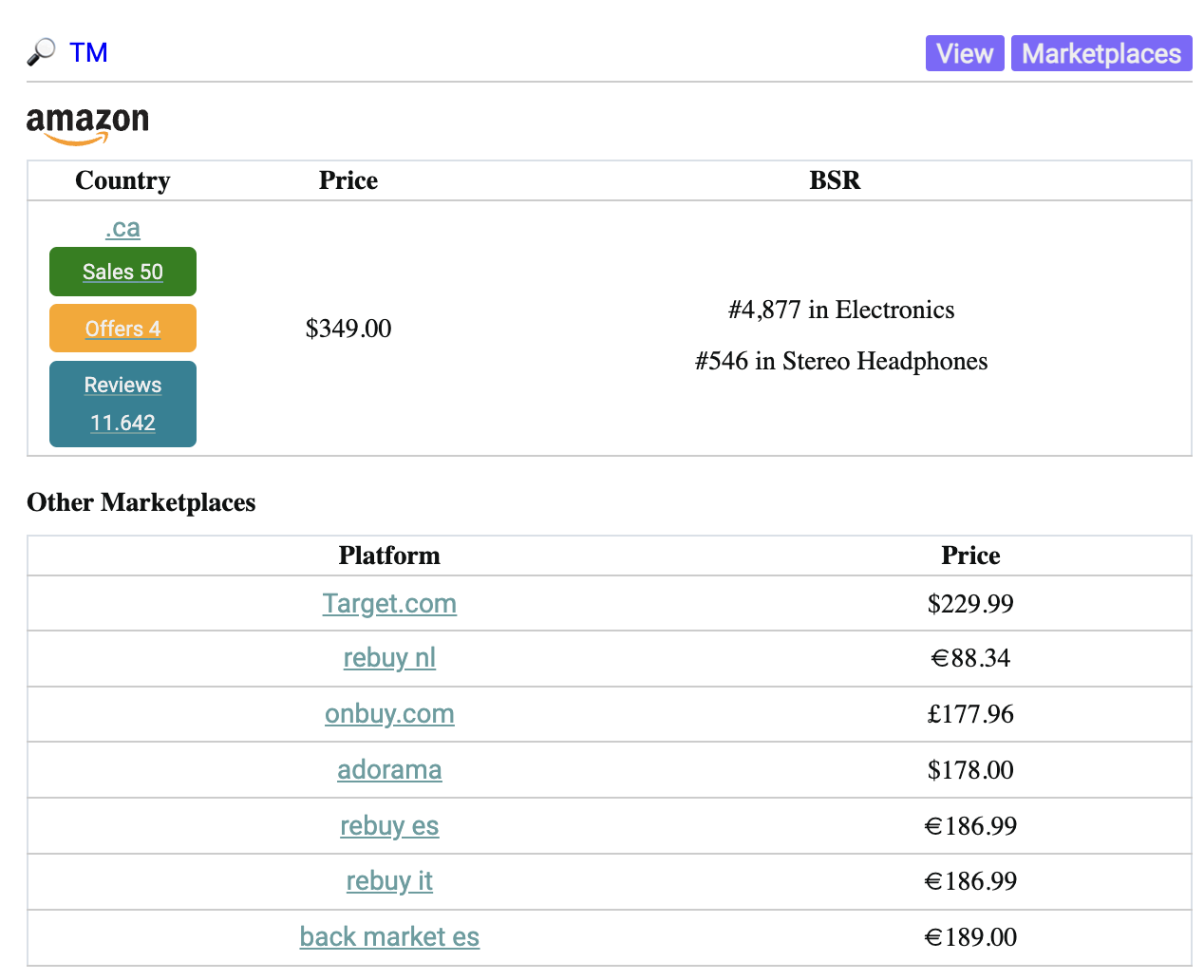Click the View button
This screenshot has width=1204, height=980.
click(965, 53)
